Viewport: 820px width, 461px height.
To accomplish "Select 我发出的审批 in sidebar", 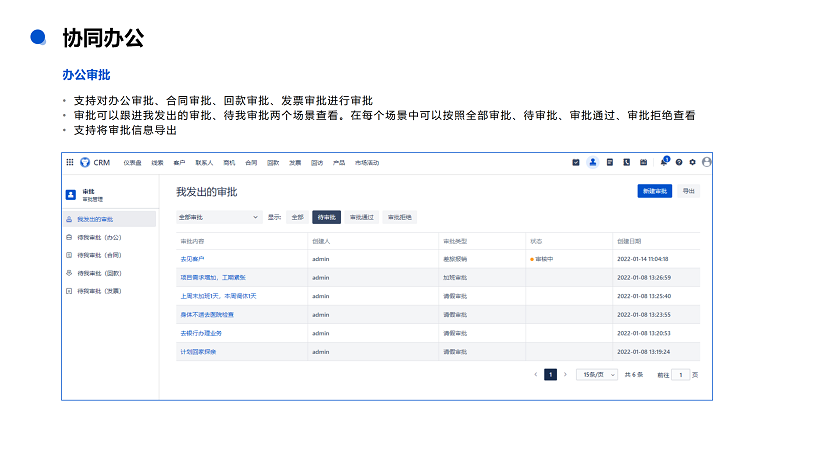I will [x=109, y=219].
